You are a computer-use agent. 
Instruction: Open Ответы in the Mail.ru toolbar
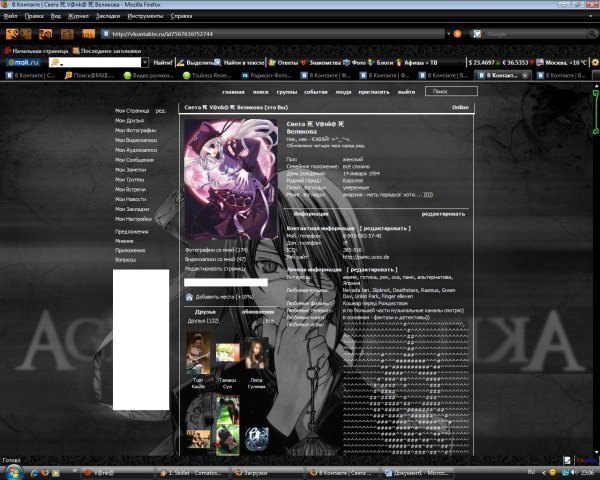point(284,62)
